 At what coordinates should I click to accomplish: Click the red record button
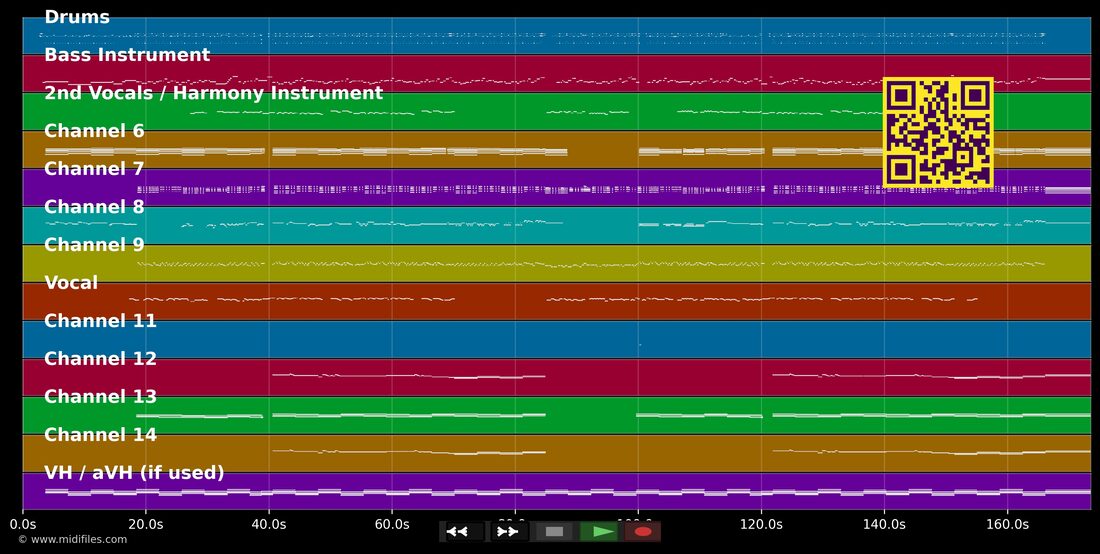[643, 532]
